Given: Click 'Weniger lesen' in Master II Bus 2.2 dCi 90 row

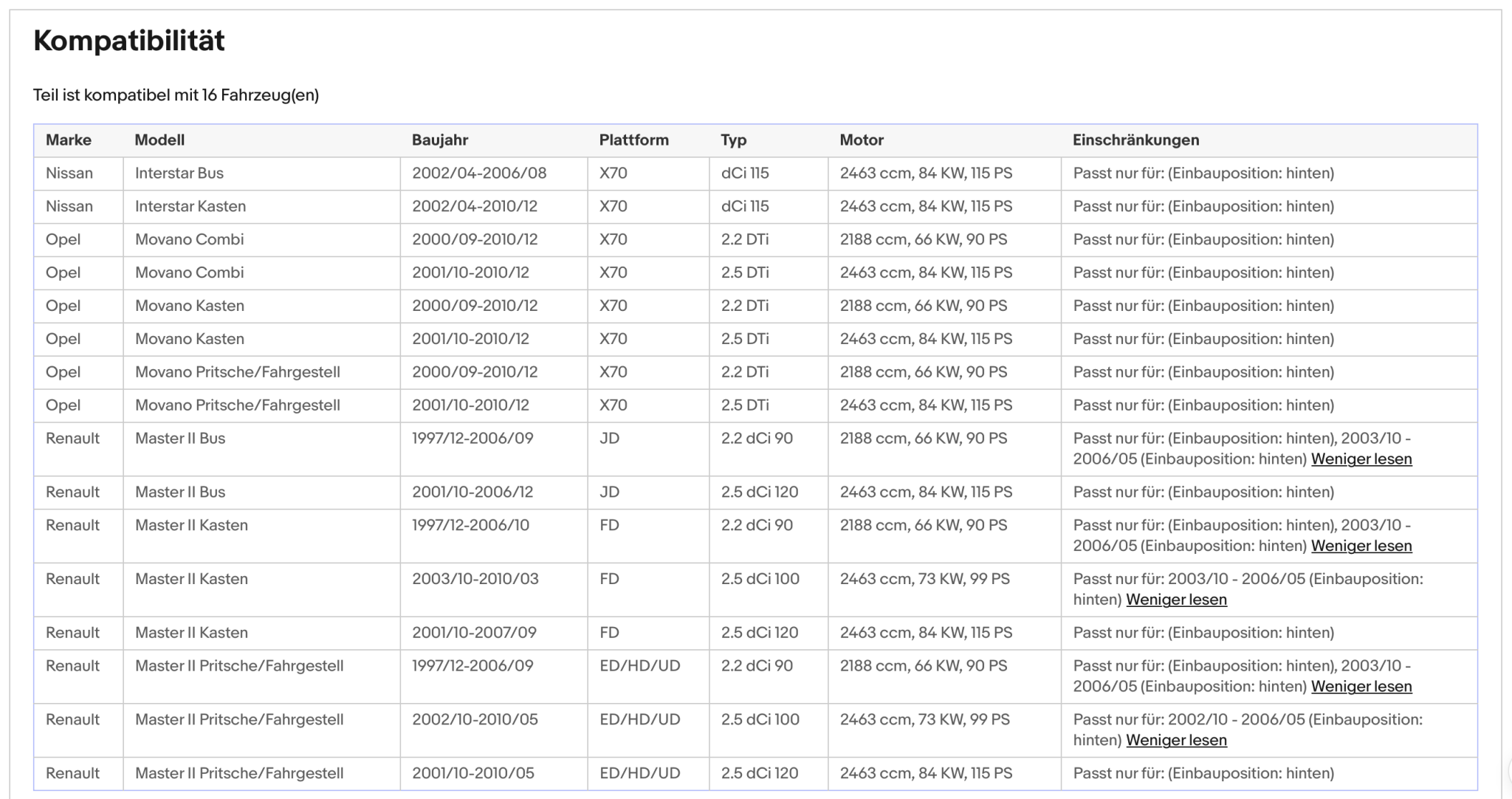Looking at the screenshot, I should [x=1361, y=459].
